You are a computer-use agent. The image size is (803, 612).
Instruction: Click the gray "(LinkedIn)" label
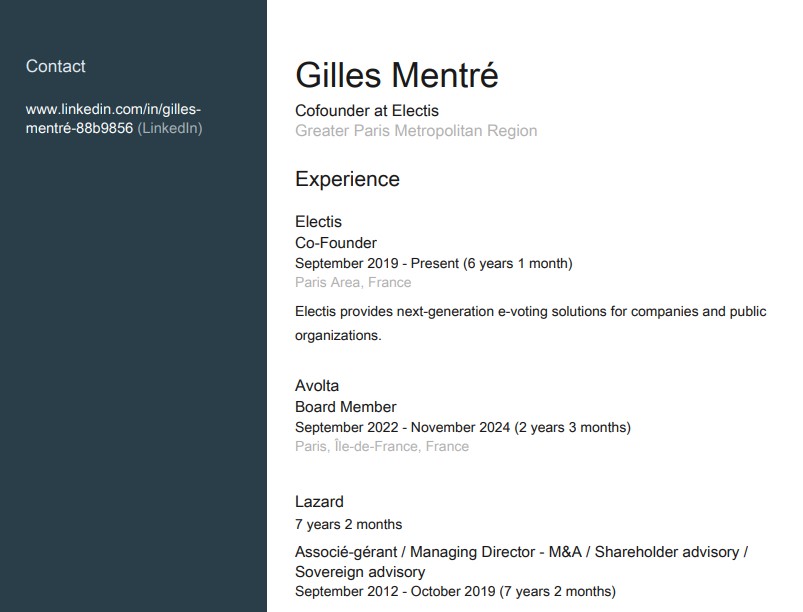(x=170, y=129)
